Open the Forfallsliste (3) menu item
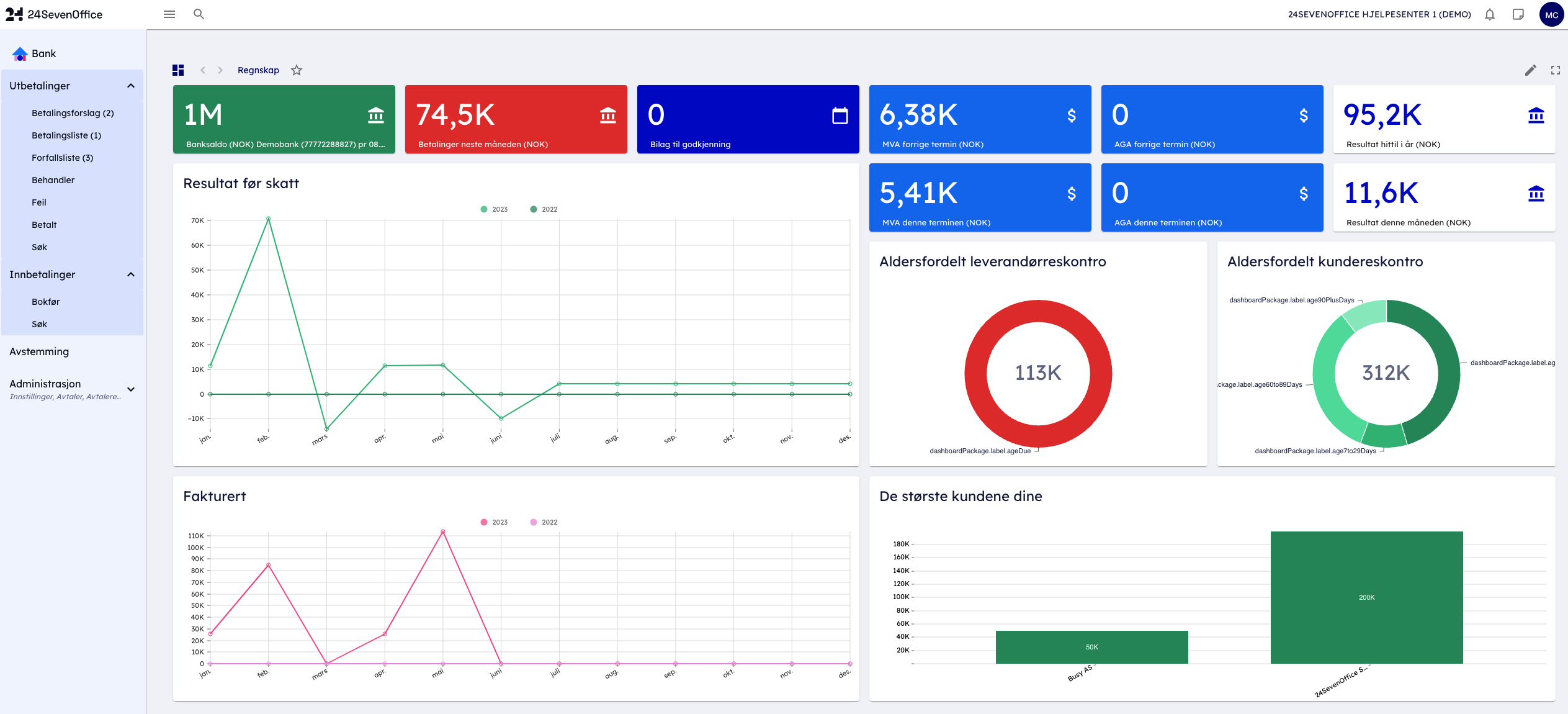Viewport: 1568px width, 714px height. (x=62, y=158)
